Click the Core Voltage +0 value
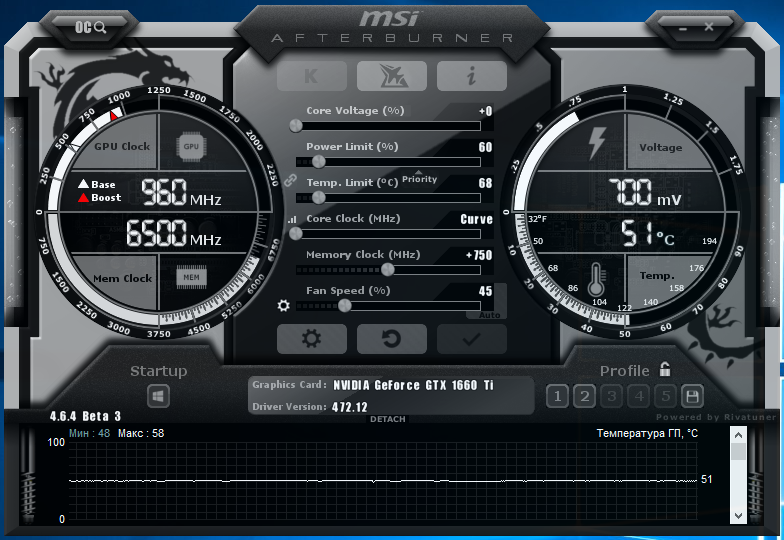This screenshot has width=784, height=540. (x=486, y=111)
